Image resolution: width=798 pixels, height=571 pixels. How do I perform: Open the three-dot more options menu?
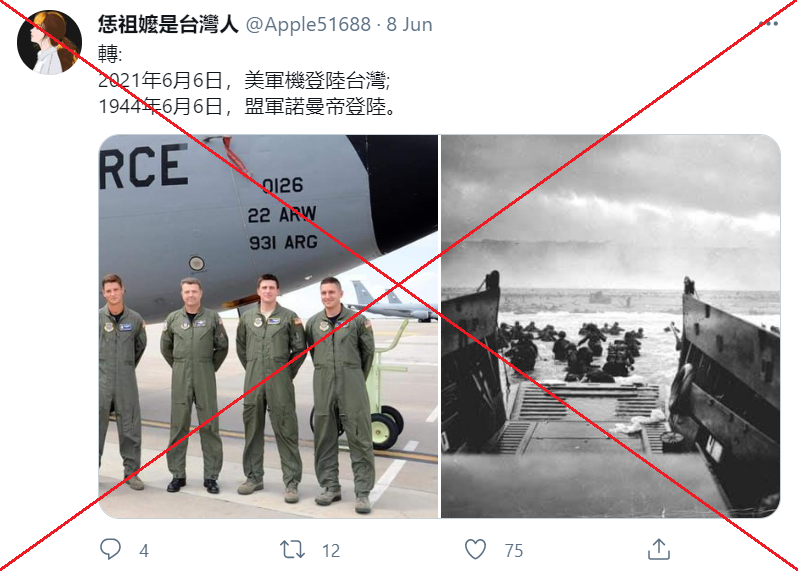click(x=768, y=23)
